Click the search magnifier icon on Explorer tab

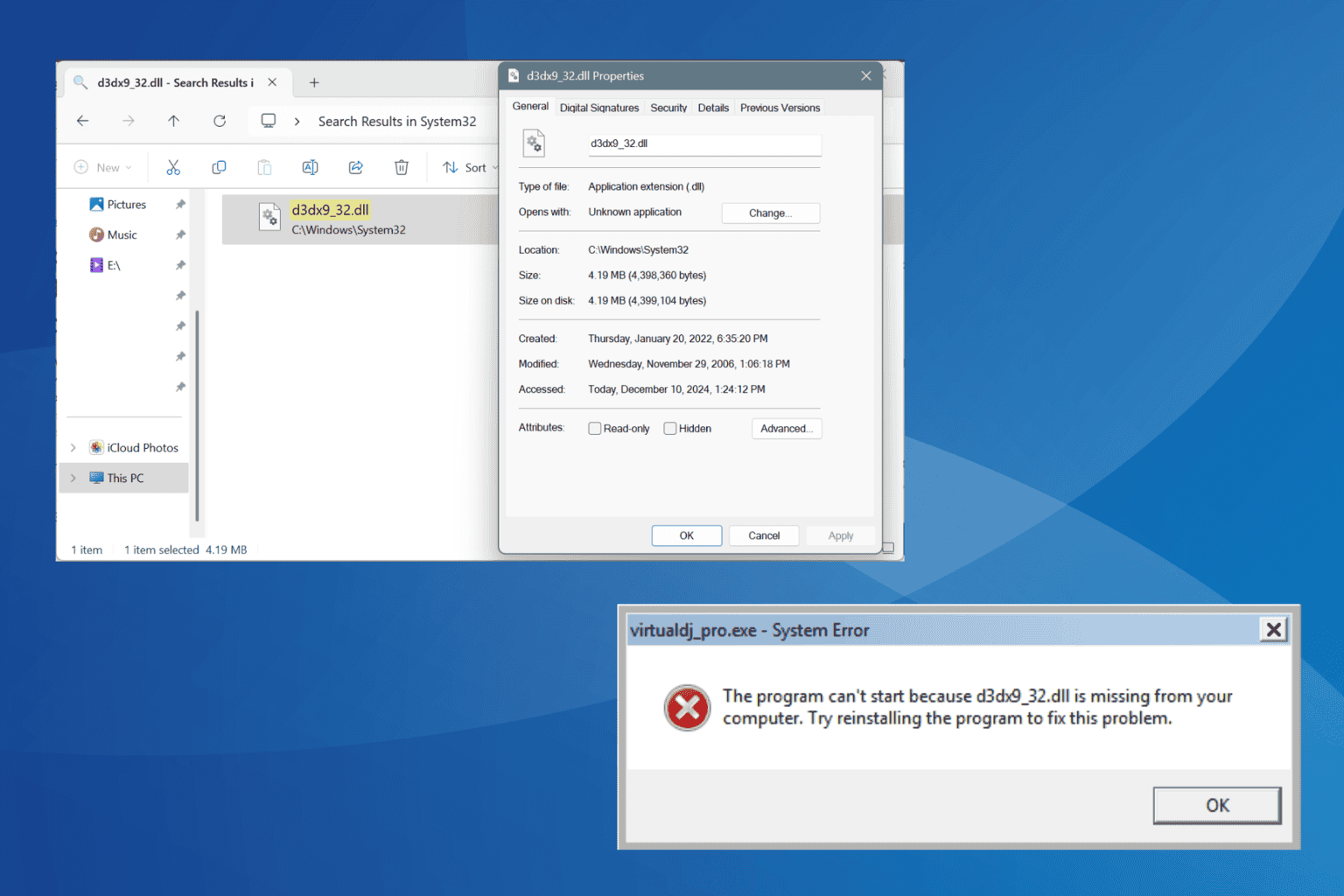pyautogui.click(x=80, y=82)
